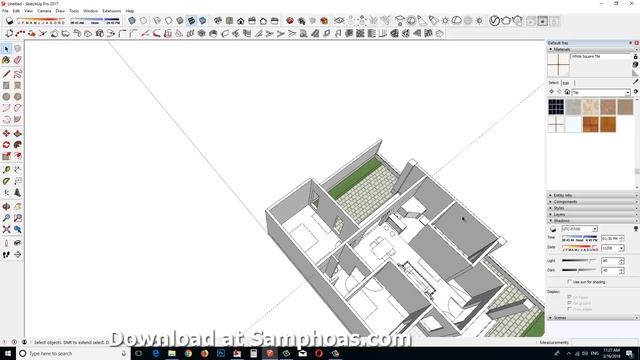Select Monochrome style icon

pyautogui.click(x=202, y=20)
